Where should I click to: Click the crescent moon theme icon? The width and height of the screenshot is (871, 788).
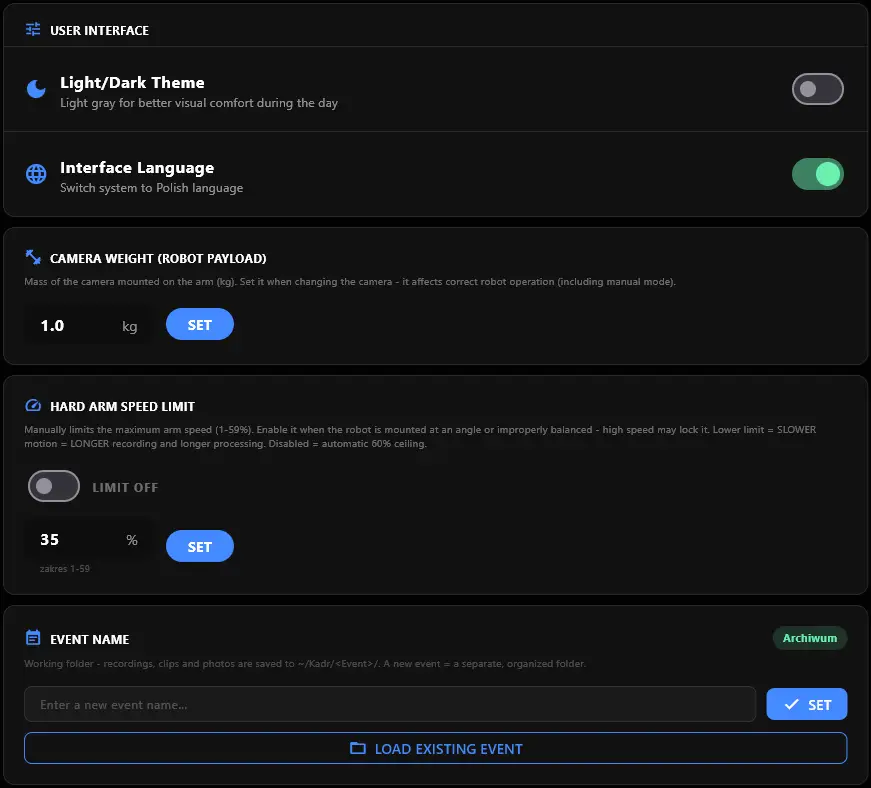coord(36,89)
